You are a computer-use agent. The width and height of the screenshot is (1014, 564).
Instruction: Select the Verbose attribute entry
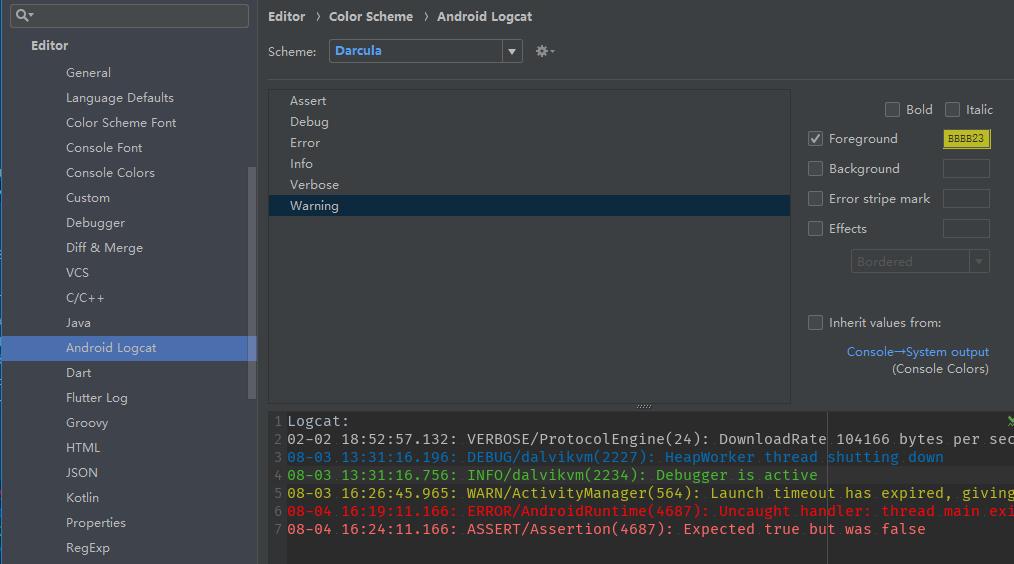click(314, 185)
